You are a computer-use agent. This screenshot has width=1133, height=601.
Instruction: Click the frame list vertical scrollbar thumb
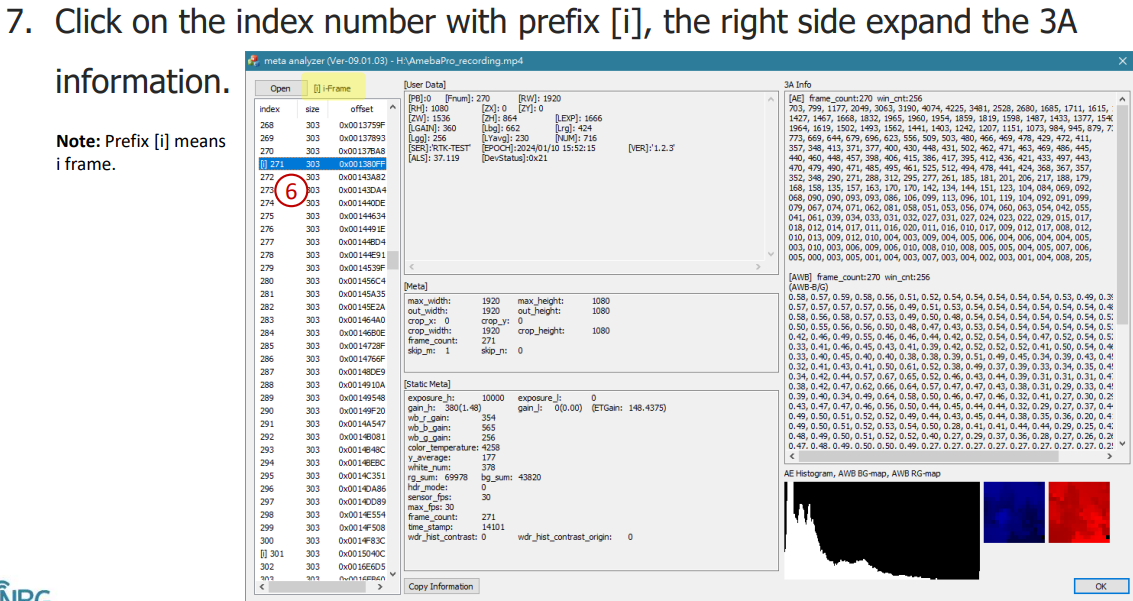tap(393, 260)
